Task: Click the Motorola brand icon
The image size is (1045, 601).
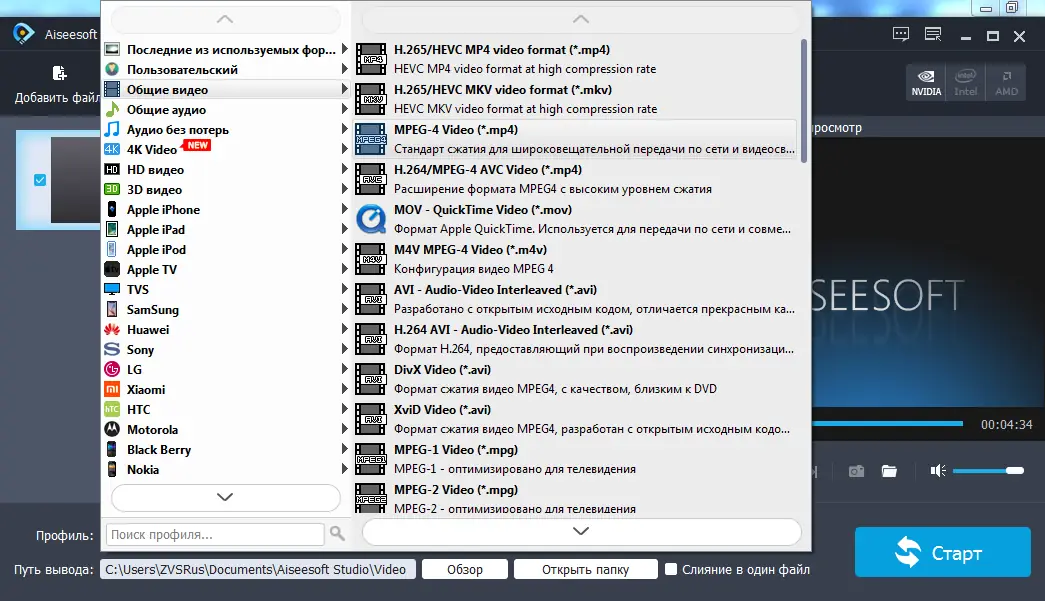Action: click(x=112, y=429)
